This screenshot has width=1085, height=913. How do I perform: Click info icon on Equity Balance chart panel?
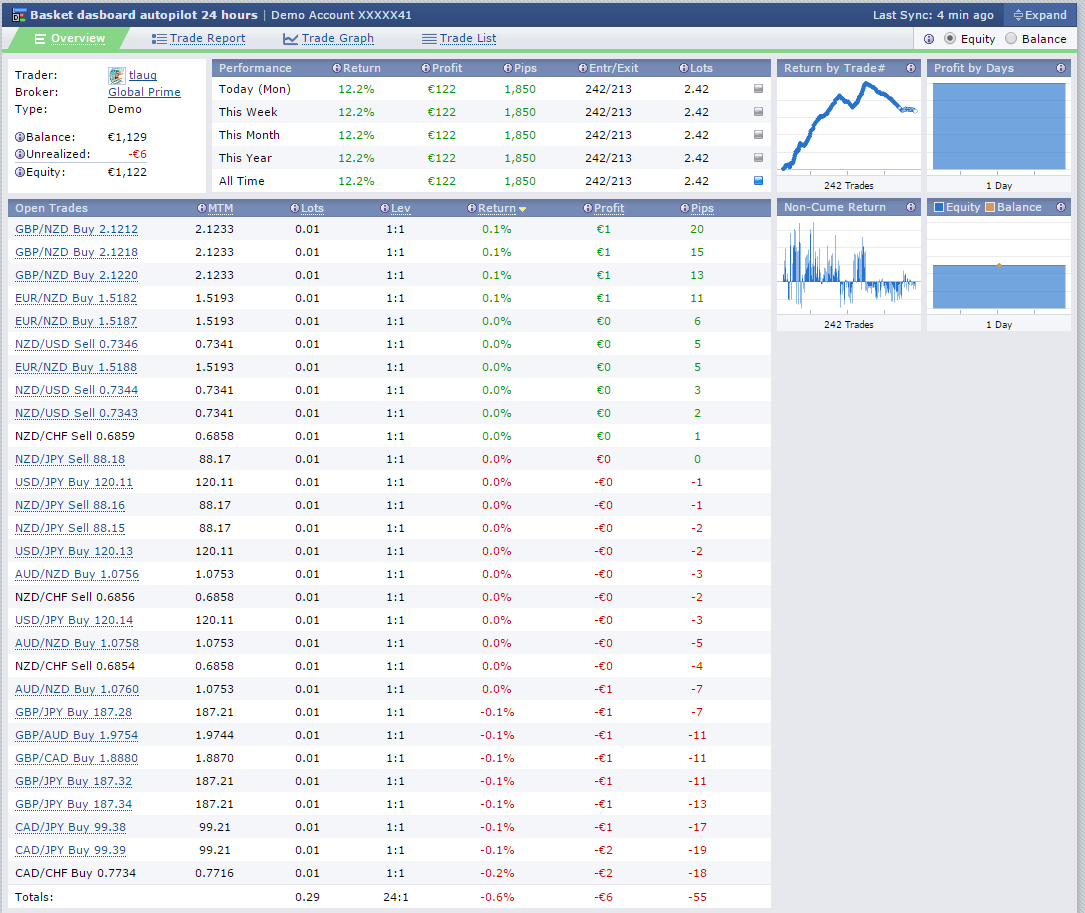click(1060, 207)
